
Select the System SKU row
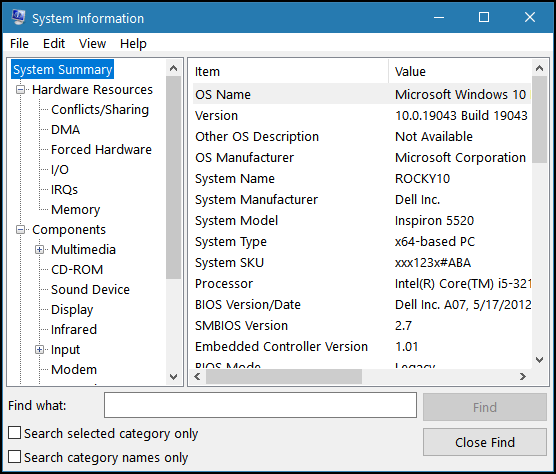tap(362, 262)
